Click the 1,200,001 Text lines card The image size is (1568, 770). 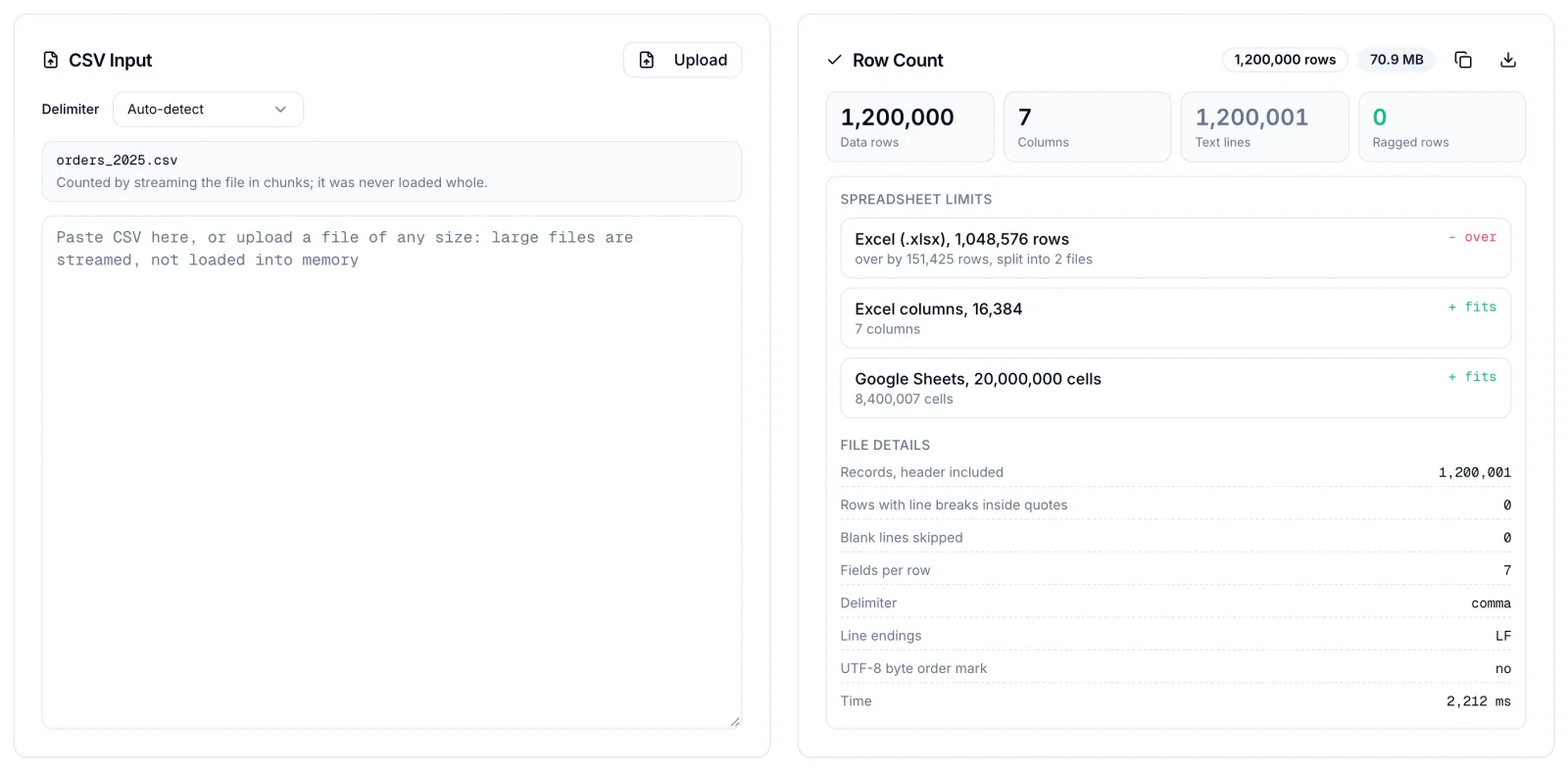click(x=1264, y=126)
